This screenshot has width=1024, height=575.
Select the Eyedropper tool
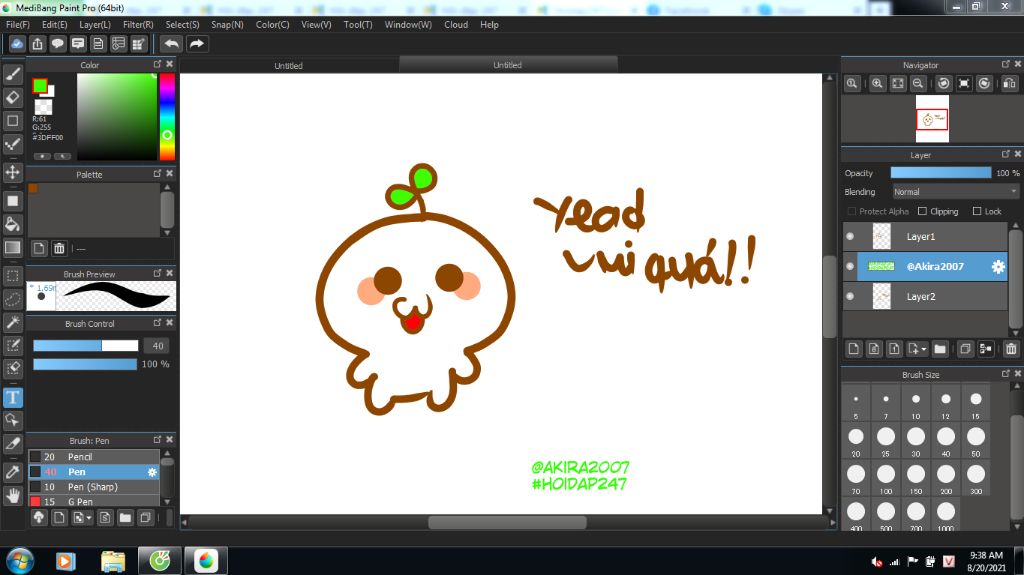[12, 472]
